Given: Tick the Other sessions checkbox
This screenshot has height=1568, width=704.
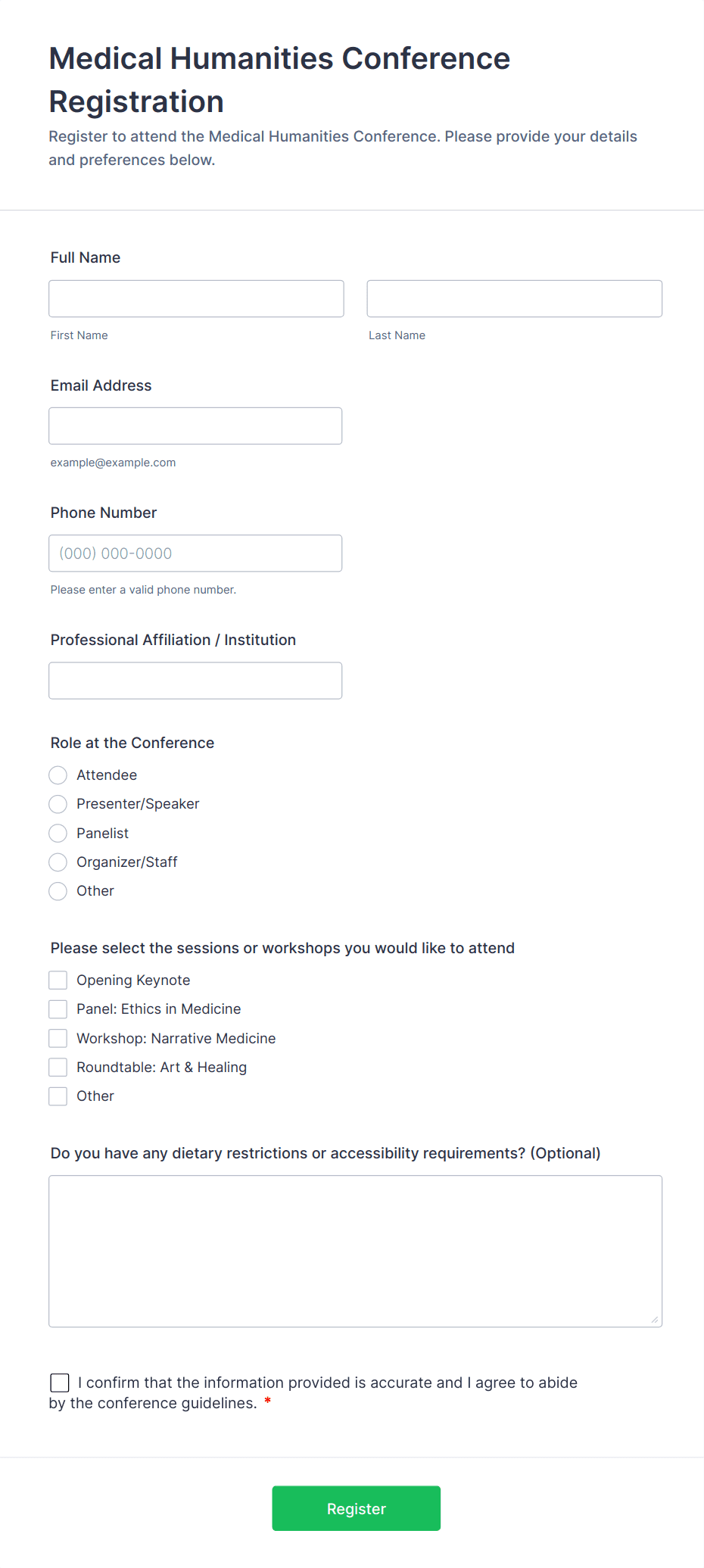Looking at the screenshot, I should (58, 1096).
